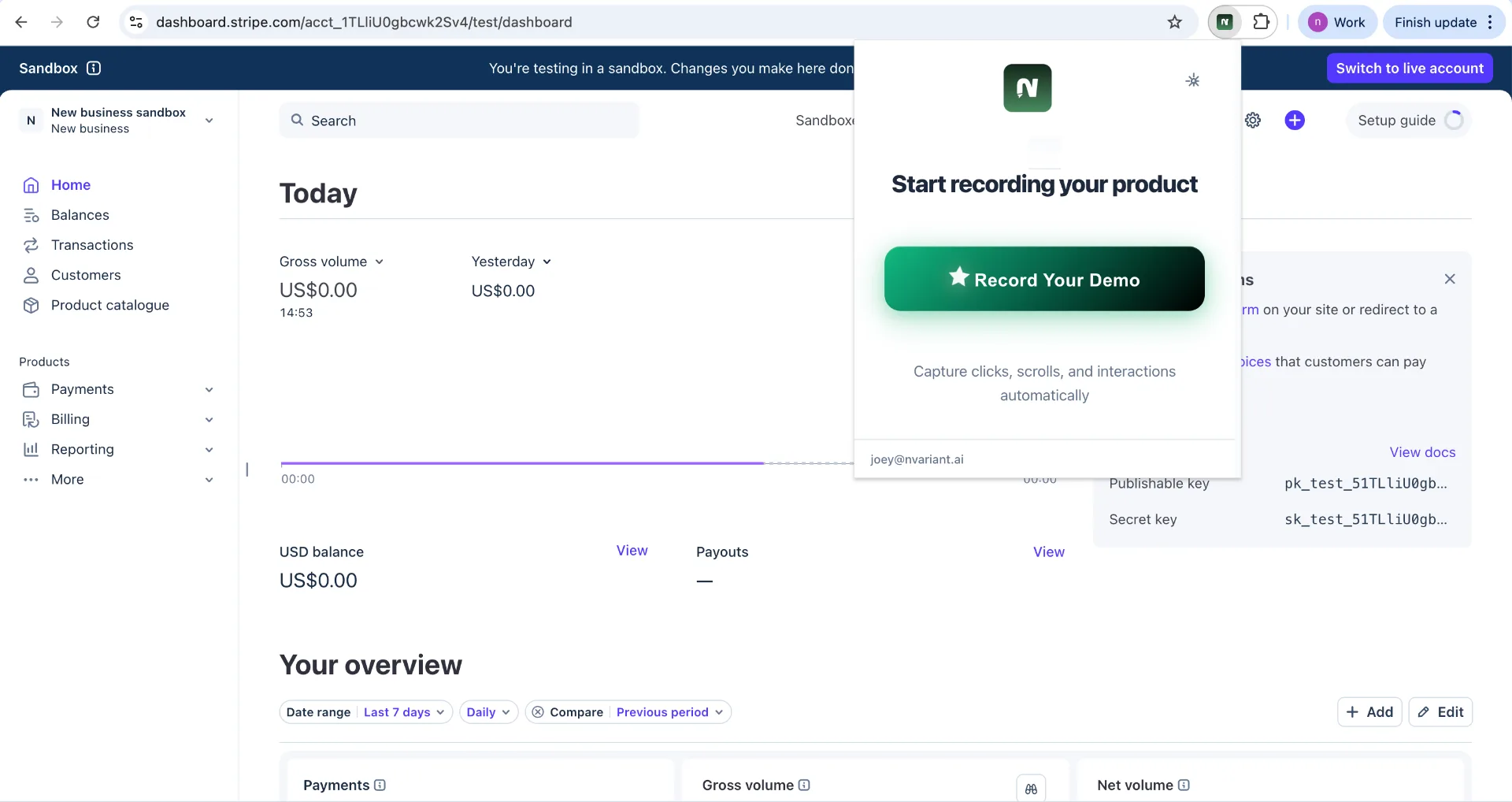
Task: Click View docs link
Action: point(1422,452)
